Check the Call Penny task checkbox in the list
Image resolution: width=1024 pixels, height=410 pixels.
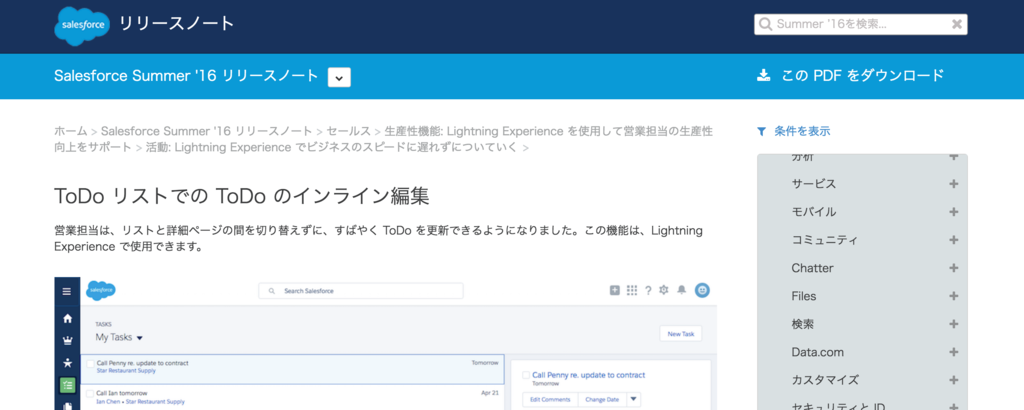coord(90,364)
